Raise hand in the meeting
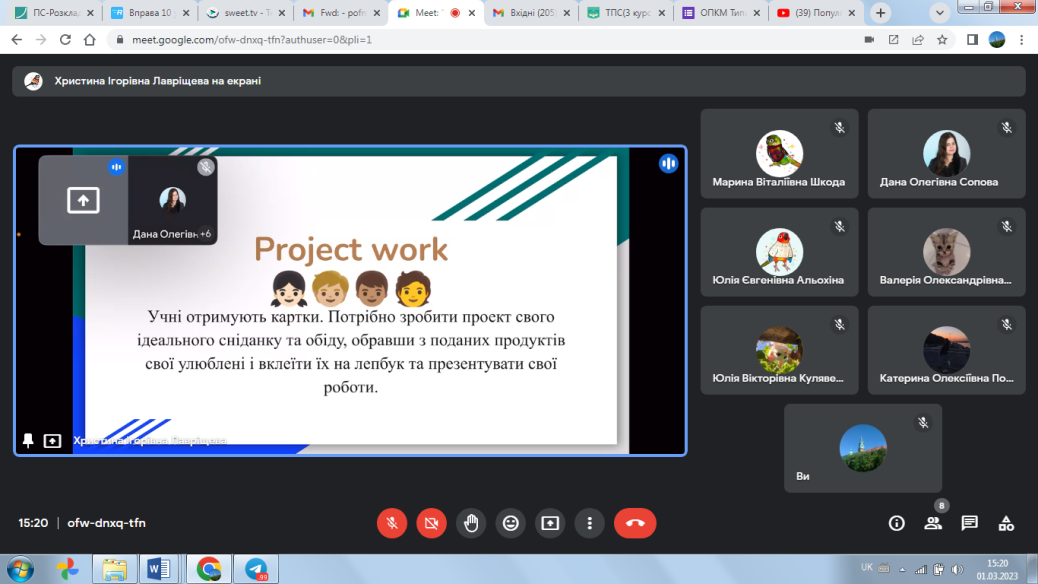 (x=471, y=523)
